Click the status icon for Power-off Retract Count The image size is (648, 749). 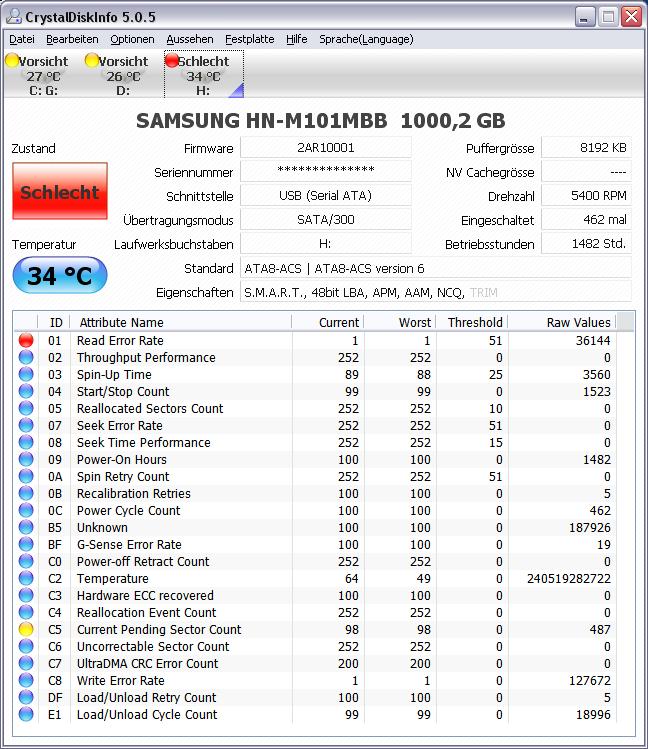[26, 561]
